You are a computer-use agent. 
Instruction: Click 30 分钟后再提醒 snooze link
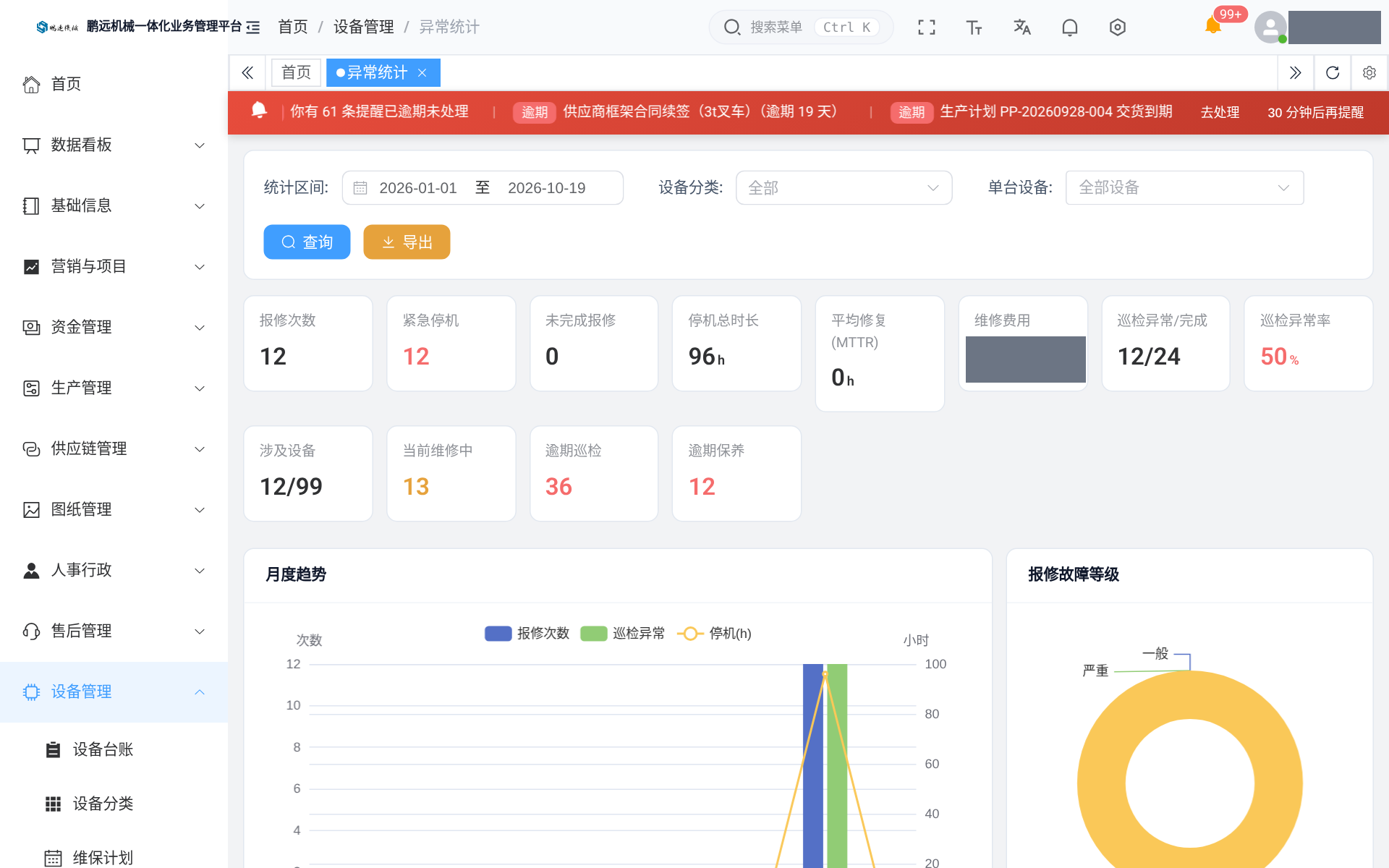1315,112
